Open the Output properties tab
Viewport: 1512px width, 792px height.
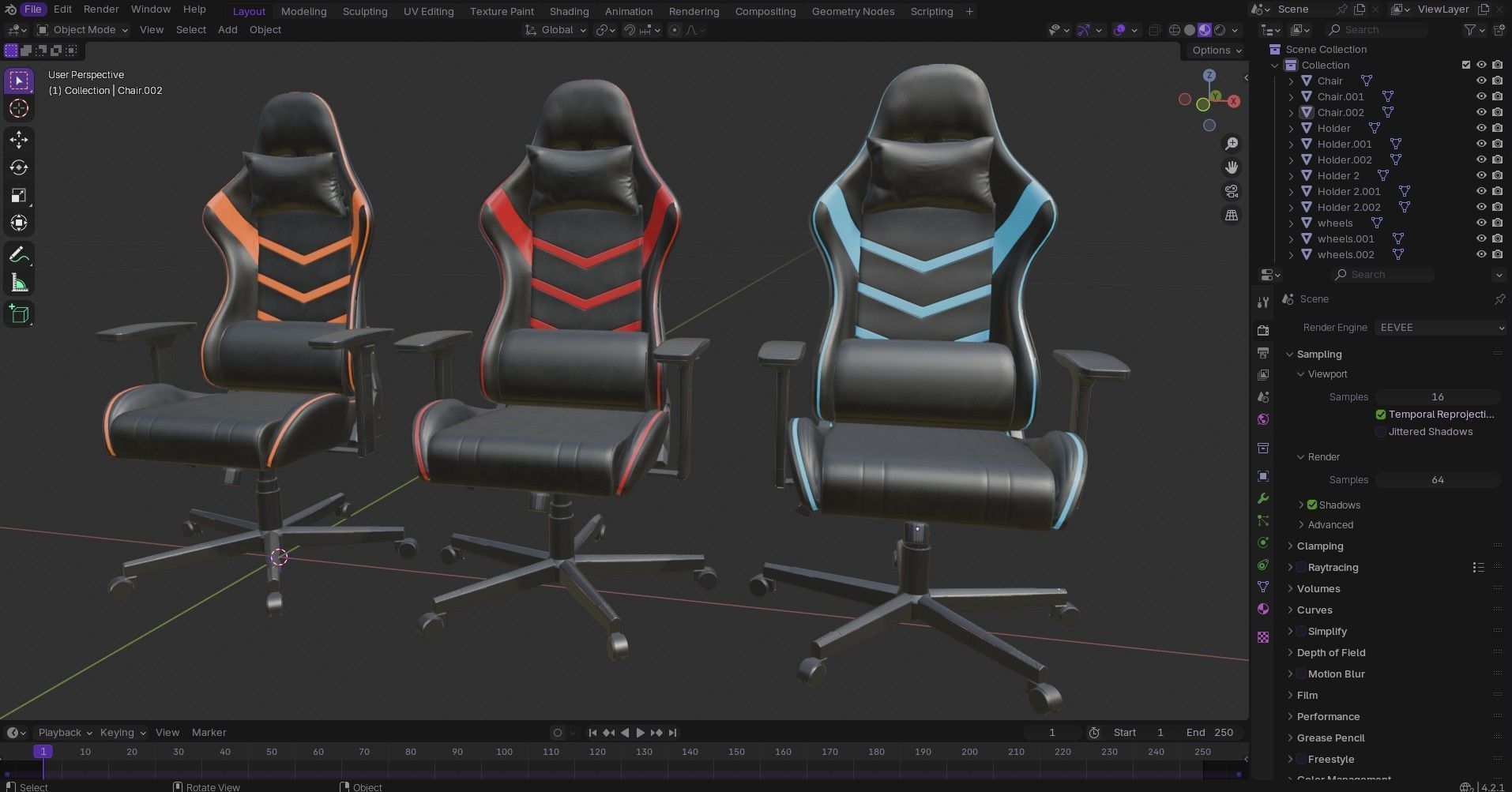[1263, 352]
